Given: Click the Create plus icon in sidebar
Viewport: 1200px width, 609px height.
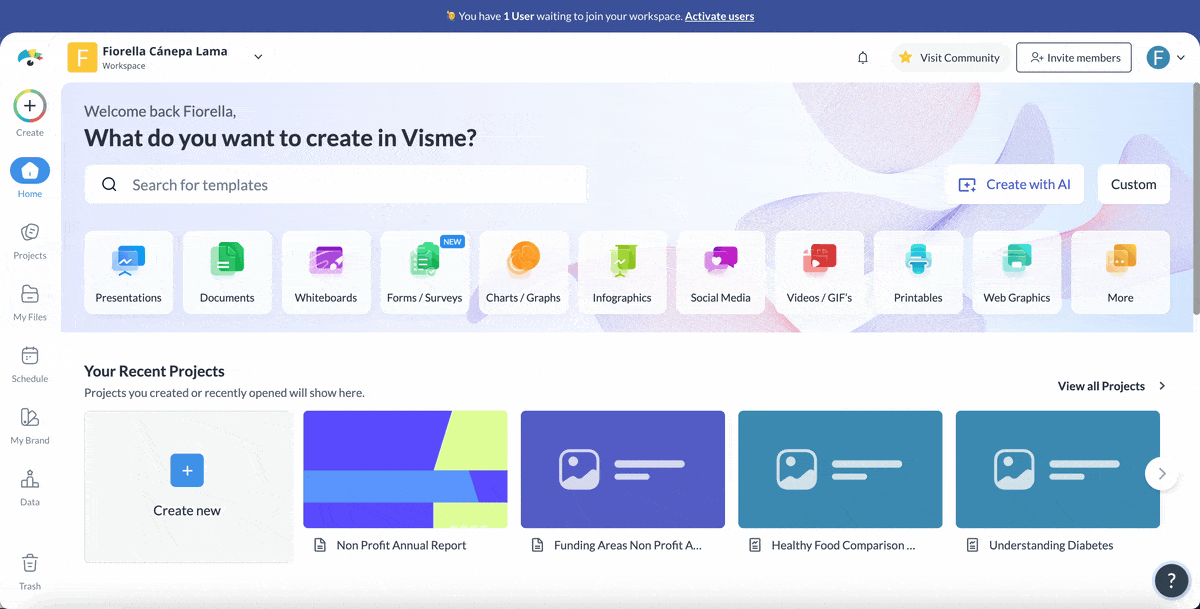Looking at the screenshot, I should [x=30, y=104].
